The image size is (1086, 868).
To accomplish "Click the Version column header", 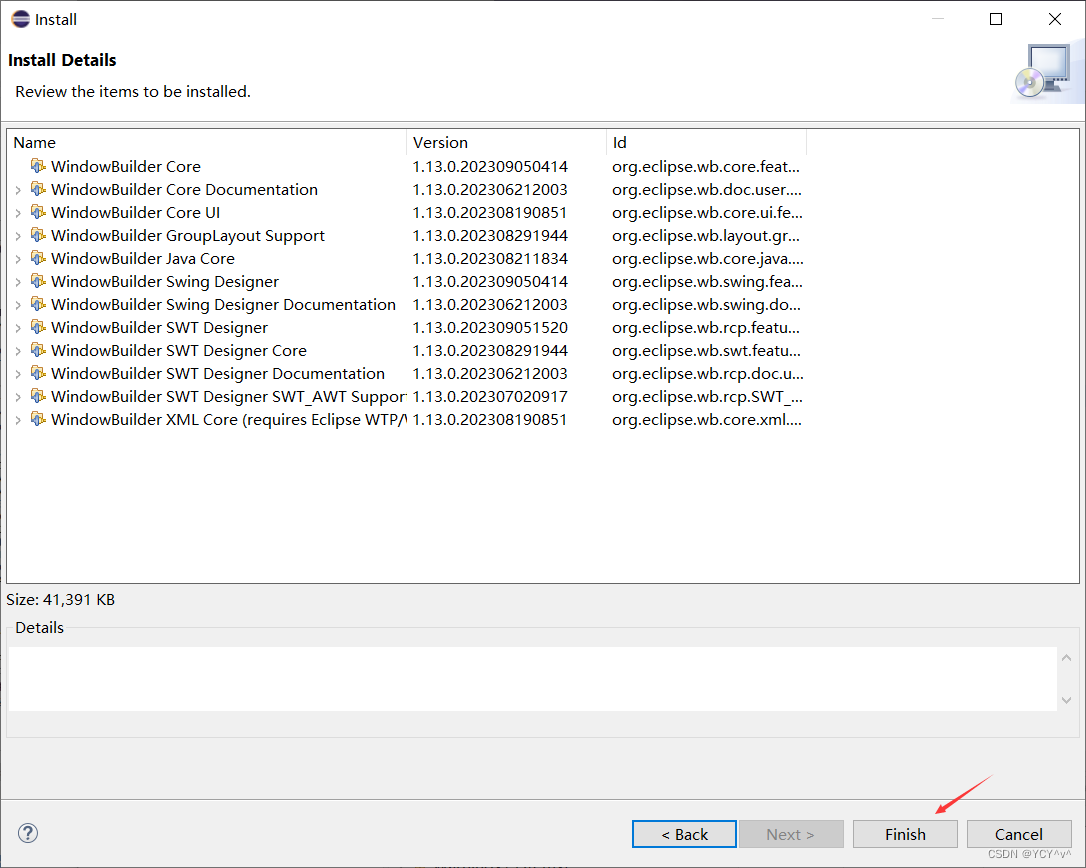I will point(506,142).
